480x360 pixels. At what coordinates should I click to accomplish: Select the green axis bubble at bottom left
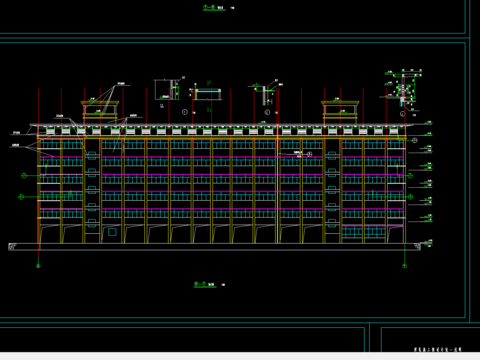(38, 266)
